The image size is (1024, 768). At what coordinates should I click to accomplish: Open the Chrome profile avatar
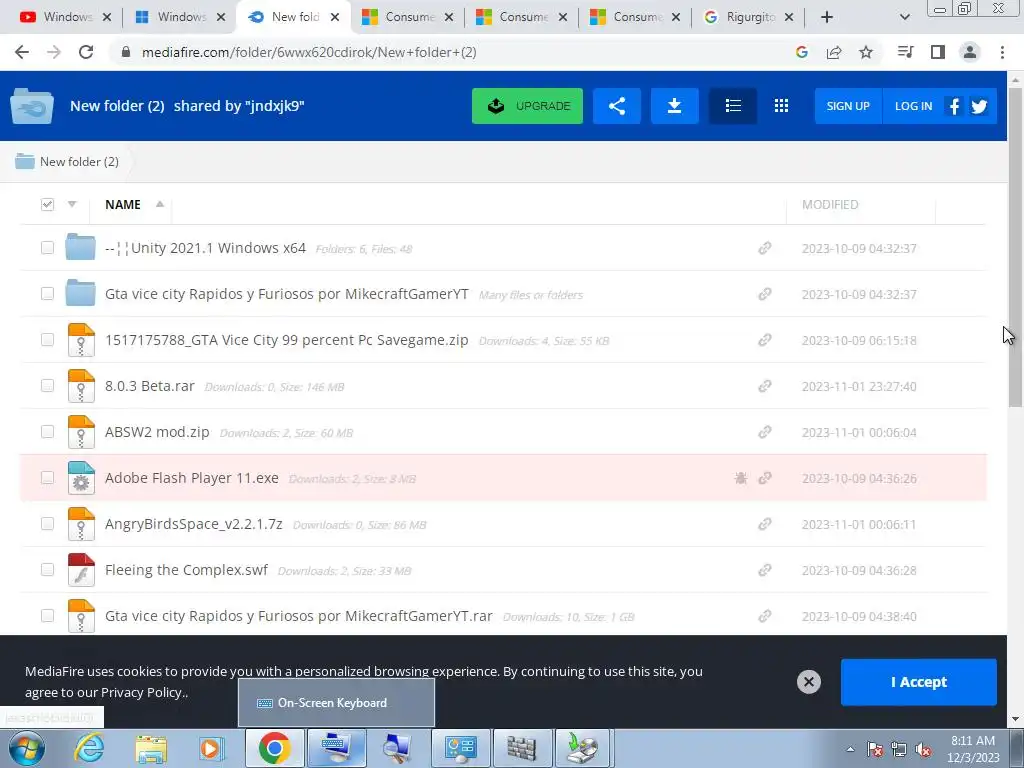pyautogui.click(x=970, y=52)
